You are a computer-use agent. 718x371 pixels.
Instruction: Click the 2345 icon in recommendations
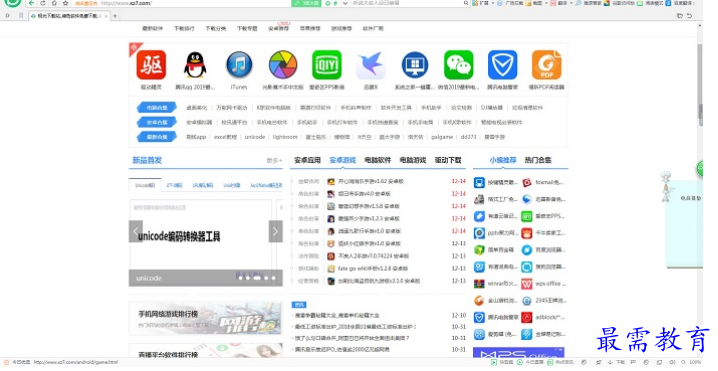(527, 301)
